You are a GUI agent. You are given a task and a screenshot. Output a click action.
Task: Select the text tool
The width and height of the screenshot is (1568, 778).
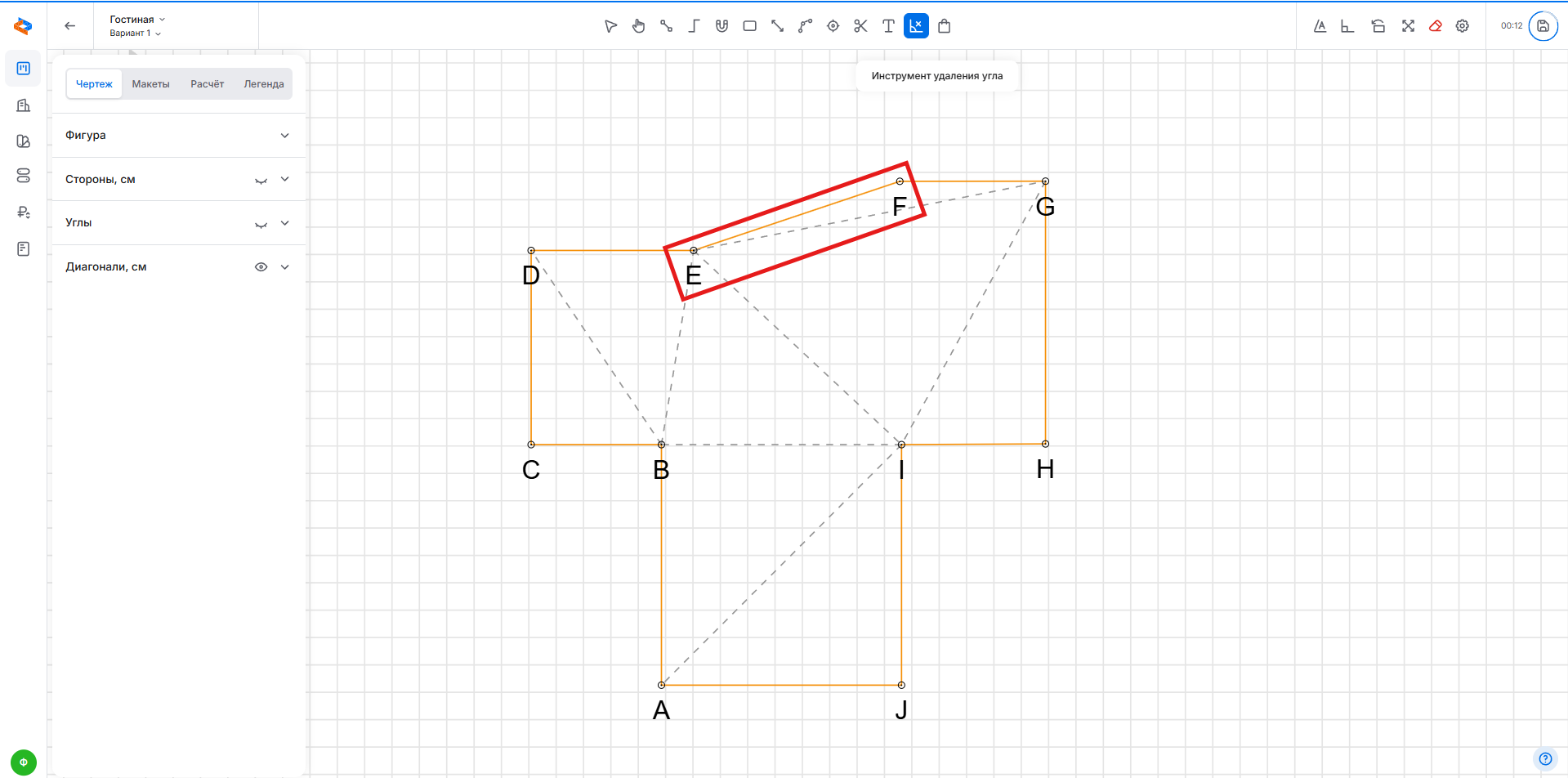coord(888,26)
